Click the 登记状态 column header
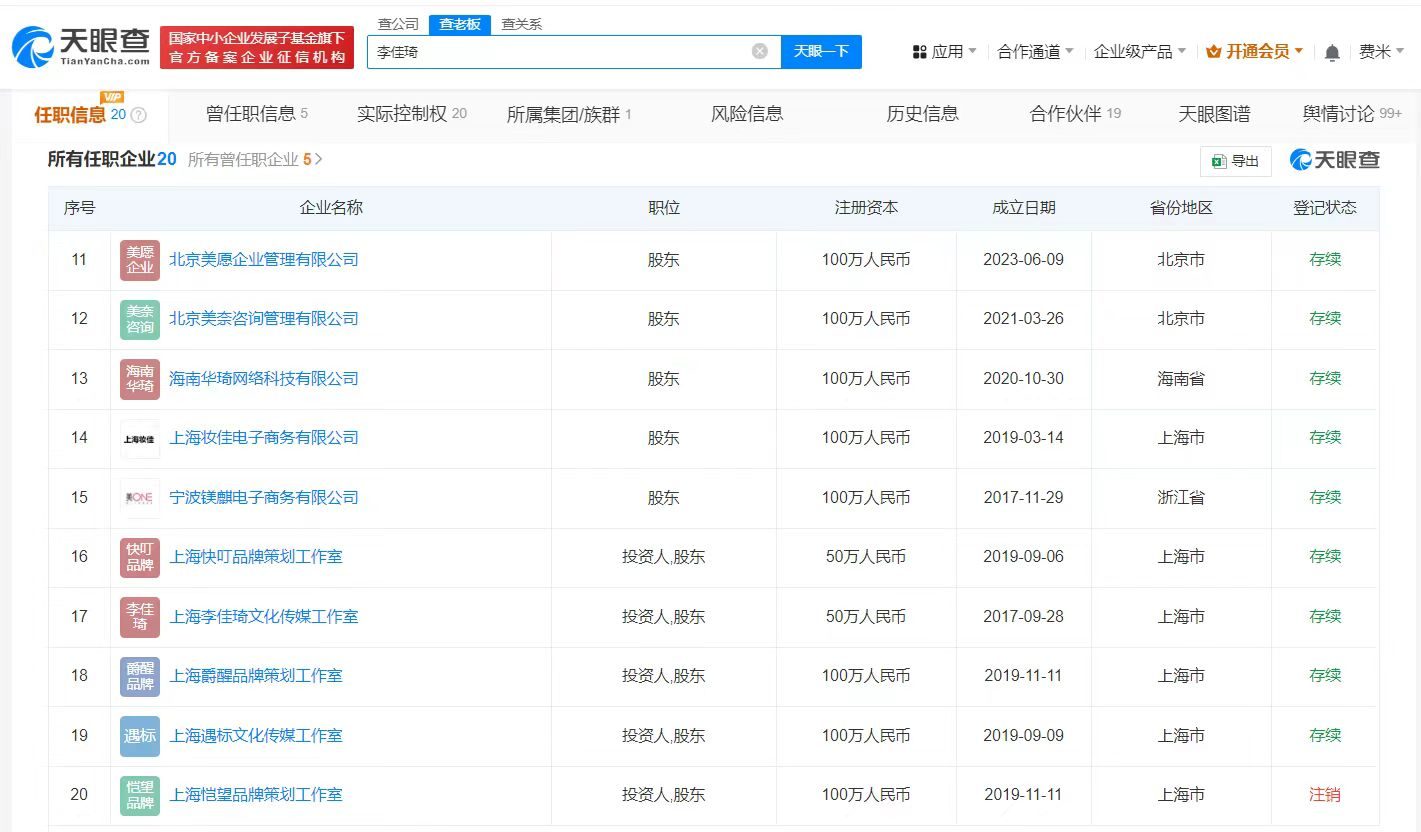 [1325, 208]
